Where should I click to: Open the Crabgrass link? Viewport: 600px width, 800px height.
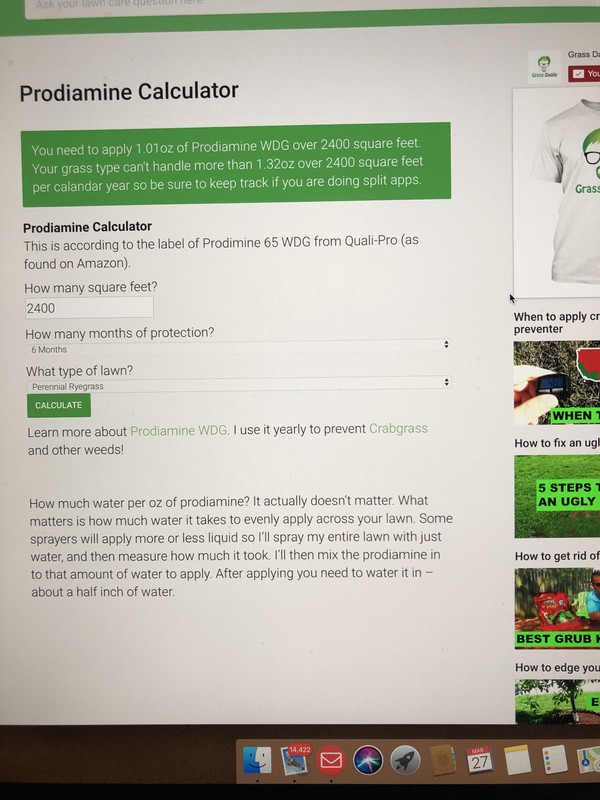(398, 428)
